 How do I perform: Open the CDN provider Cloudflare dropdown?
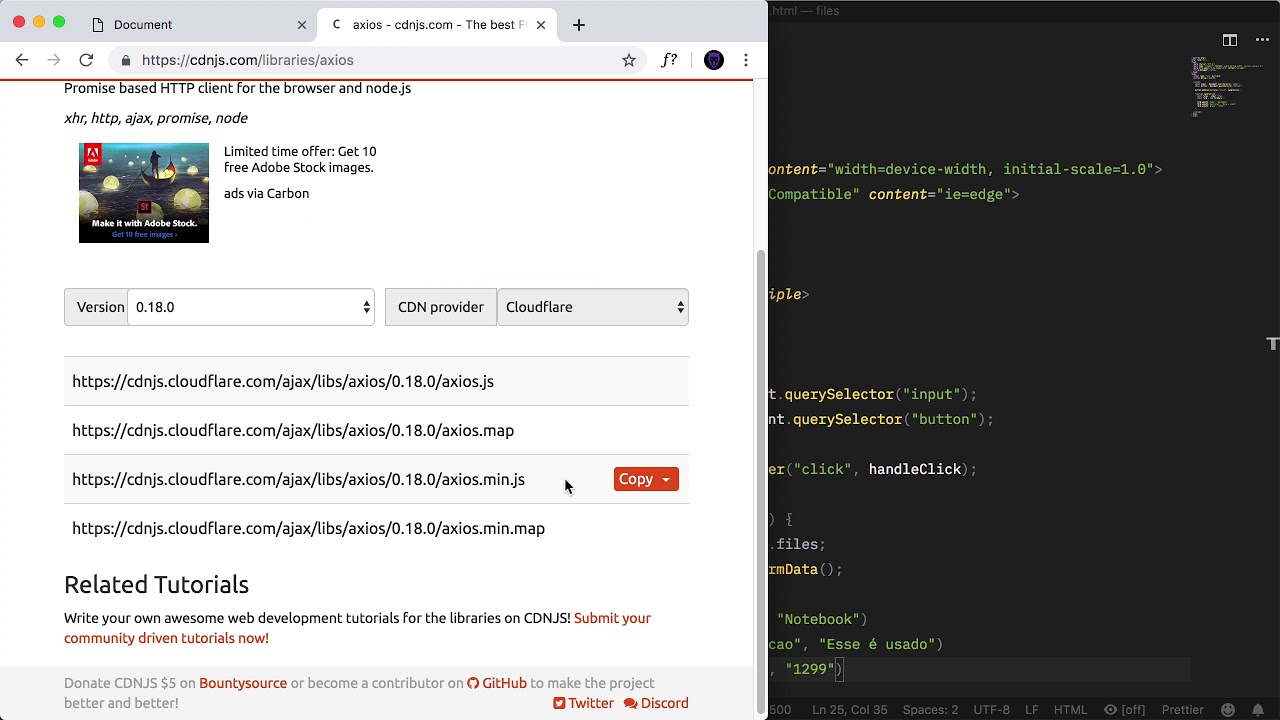point(593,307)
